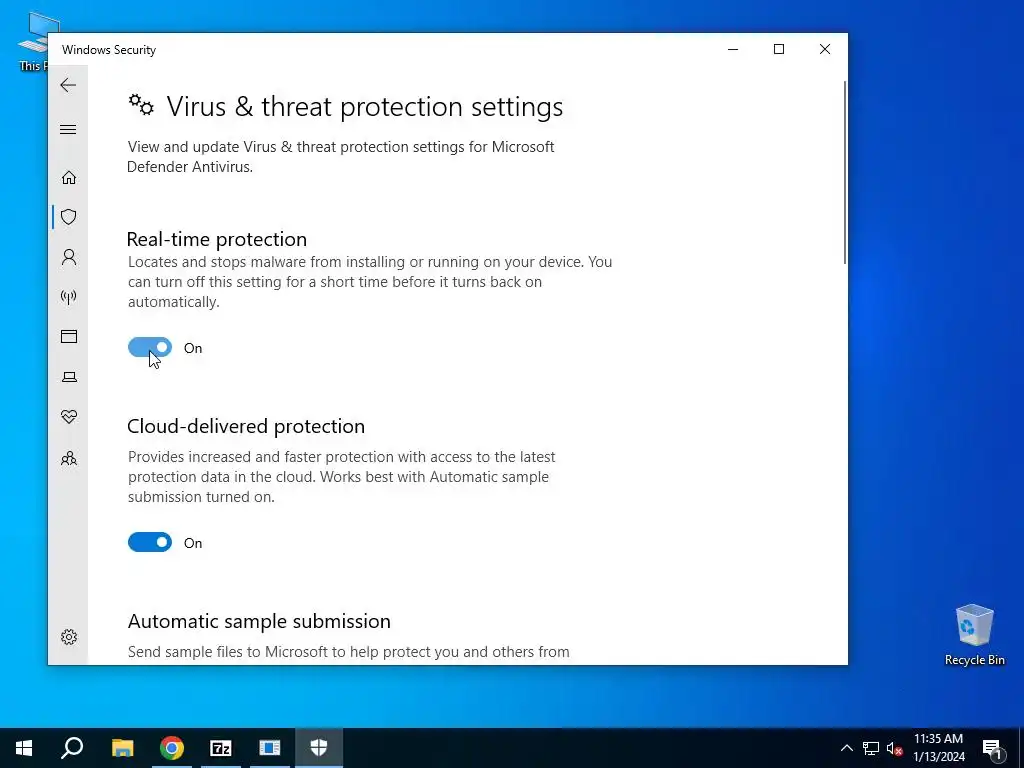Go back using the back arrow
Screen dimensions: 1024x768
[x=68, y=85]
